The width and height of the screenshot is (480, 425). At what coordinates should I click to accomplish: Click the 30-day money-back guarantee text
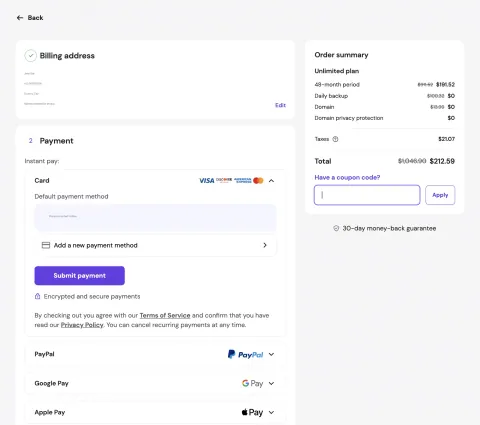point(389,228)
